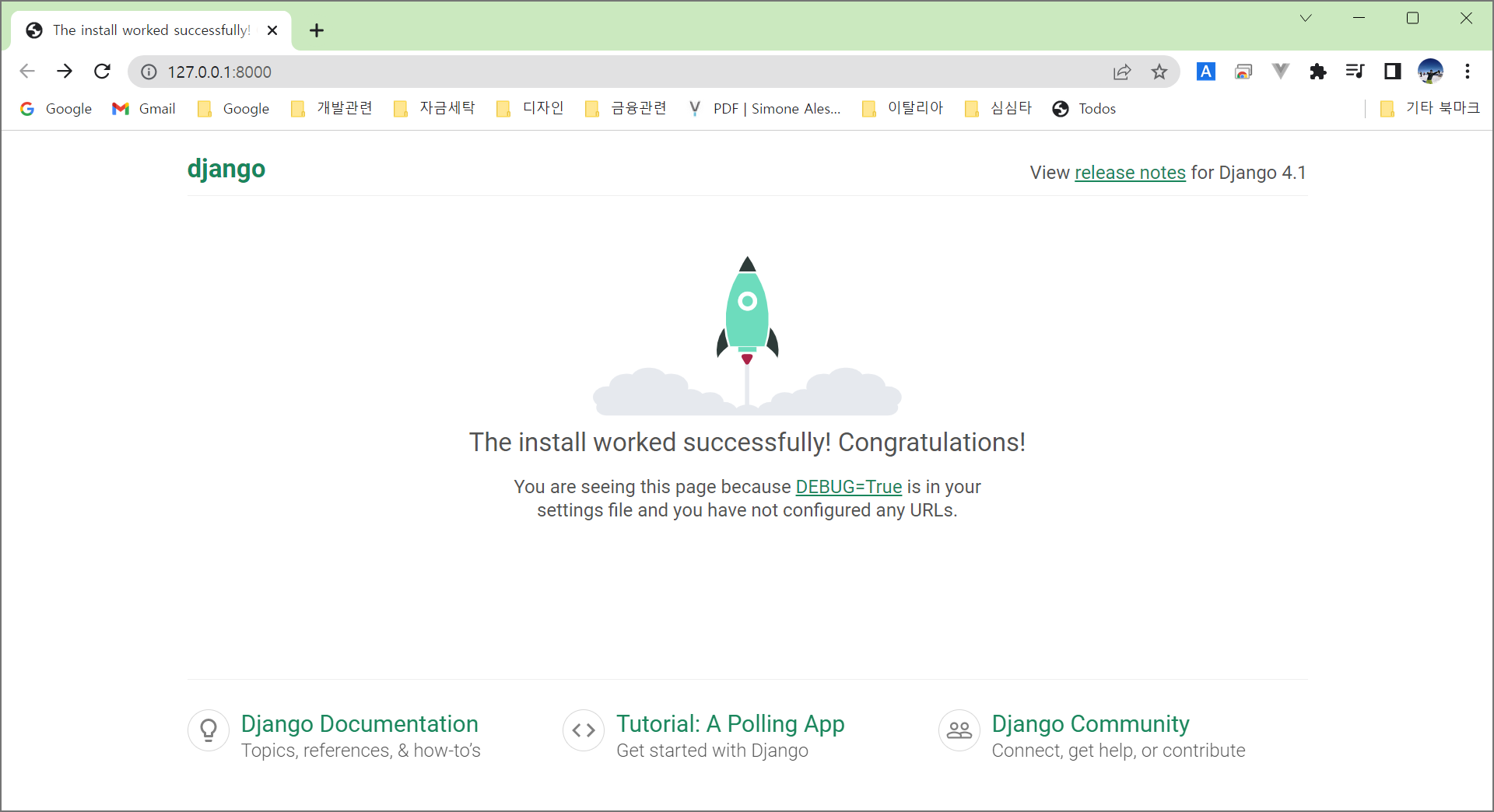Maximize the browser window
This screenshot has height=812, width=1494.
pos(1413,18)
